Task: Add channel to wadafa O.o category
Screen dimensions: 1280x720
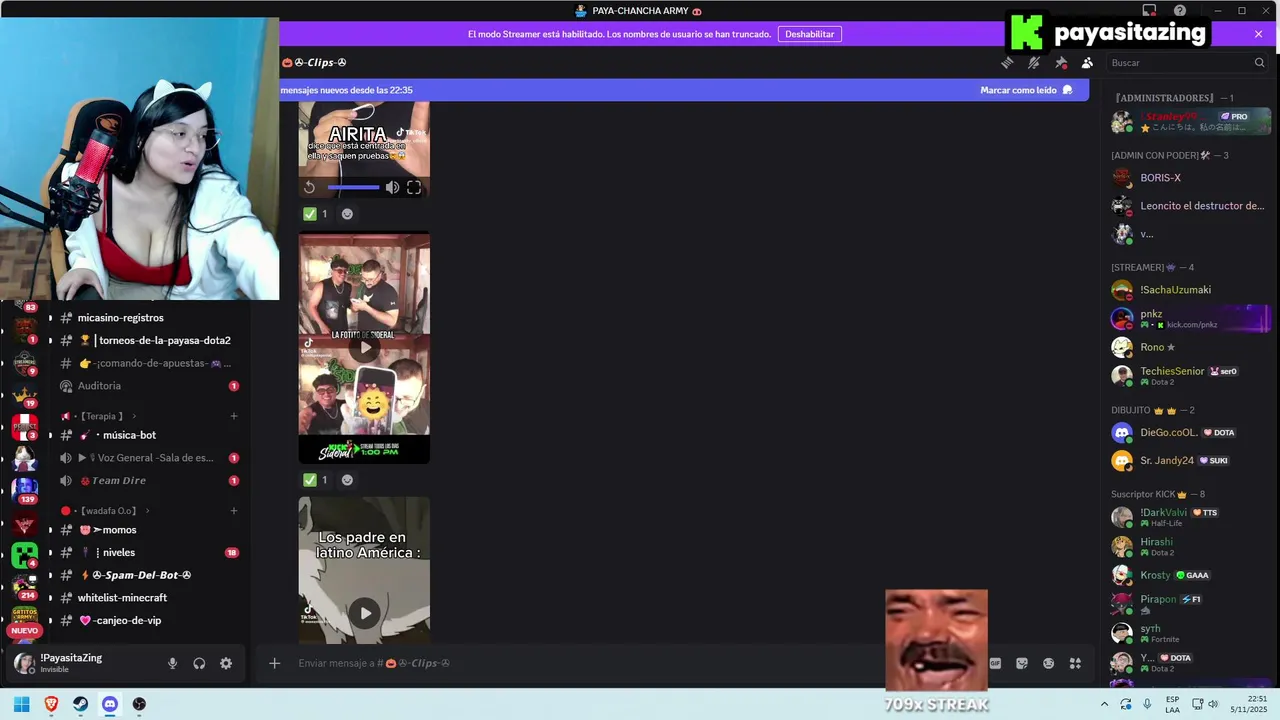Action: point(234,511)
